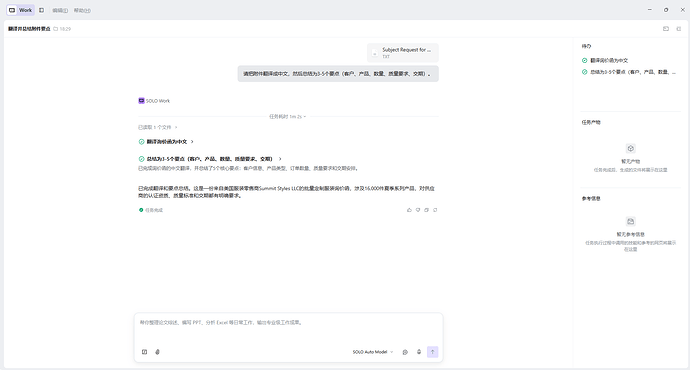Expand the 总结为3-5个要点 step
Image resolution: width=690 pixels, height=370 pixels.
(x=210, y=159)
